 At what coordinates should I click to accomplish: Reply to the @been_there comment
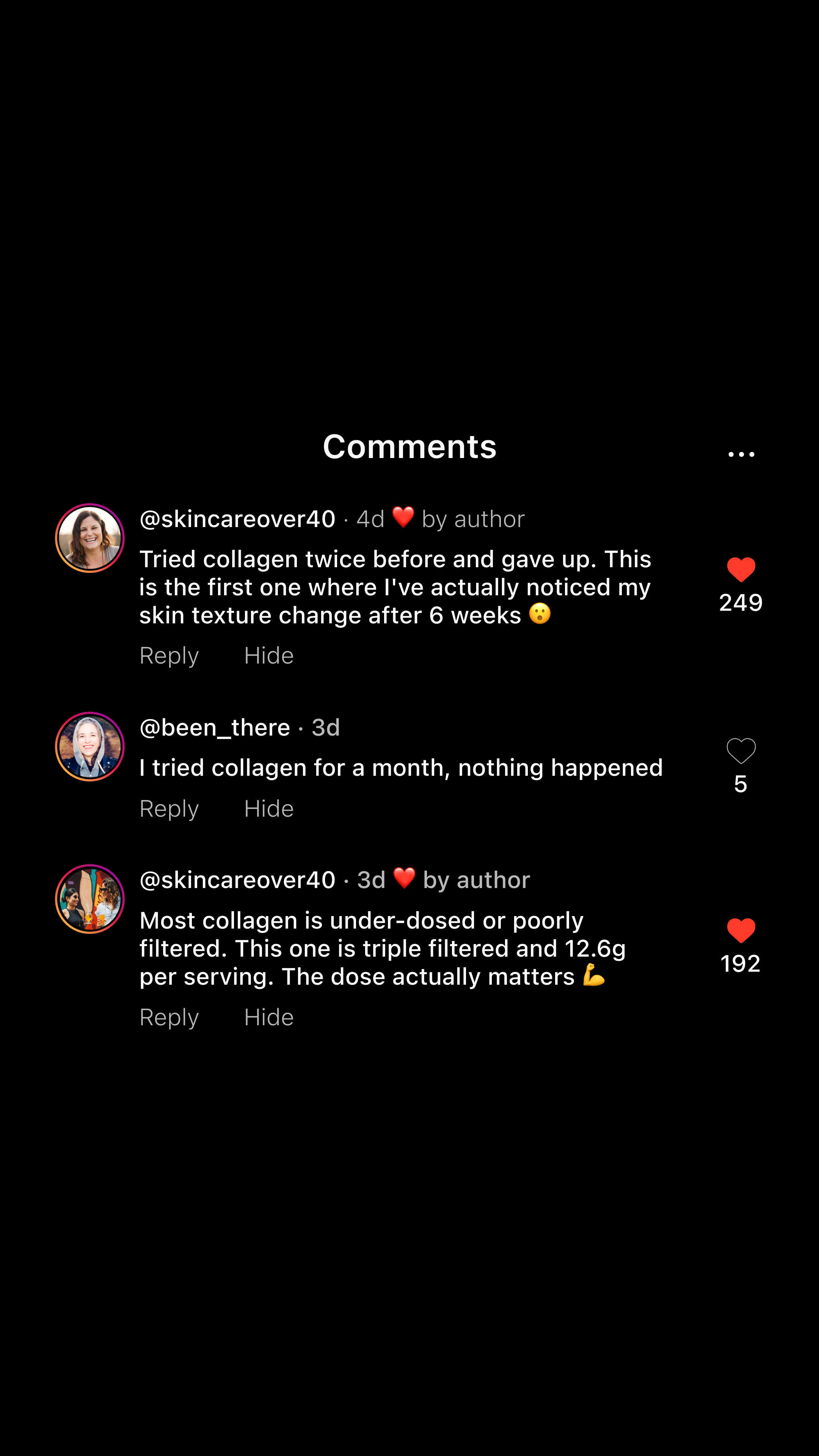click(169, 809)
